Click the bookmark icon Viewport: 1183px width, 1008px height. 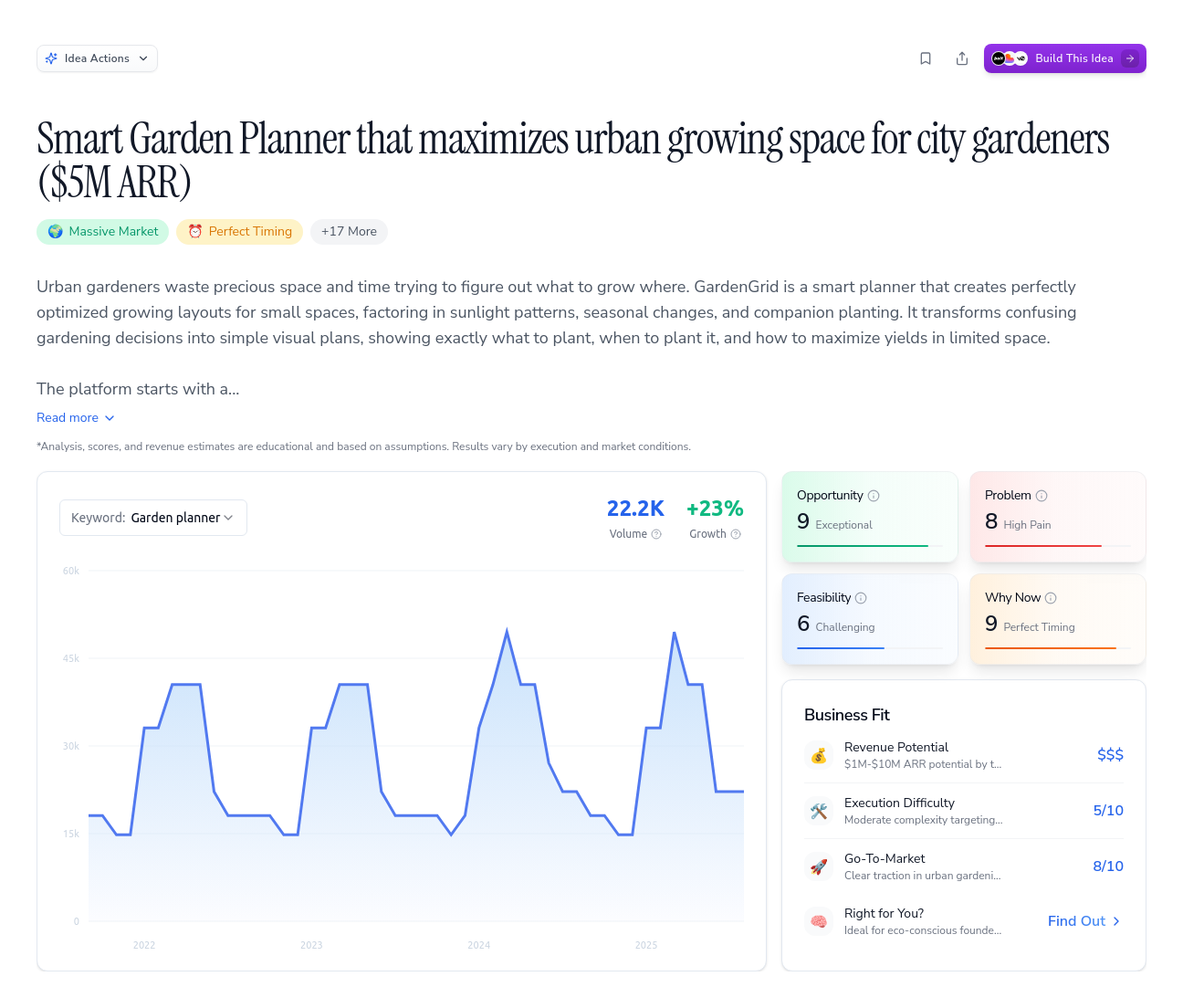pos(926,58)
